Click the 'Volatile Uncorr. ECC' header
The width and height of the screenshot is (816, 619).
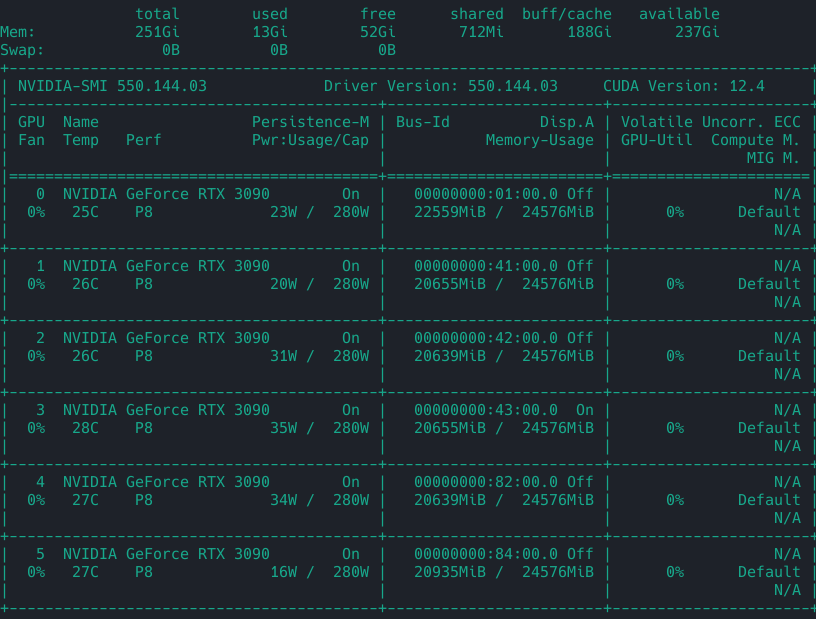point(711,122)
